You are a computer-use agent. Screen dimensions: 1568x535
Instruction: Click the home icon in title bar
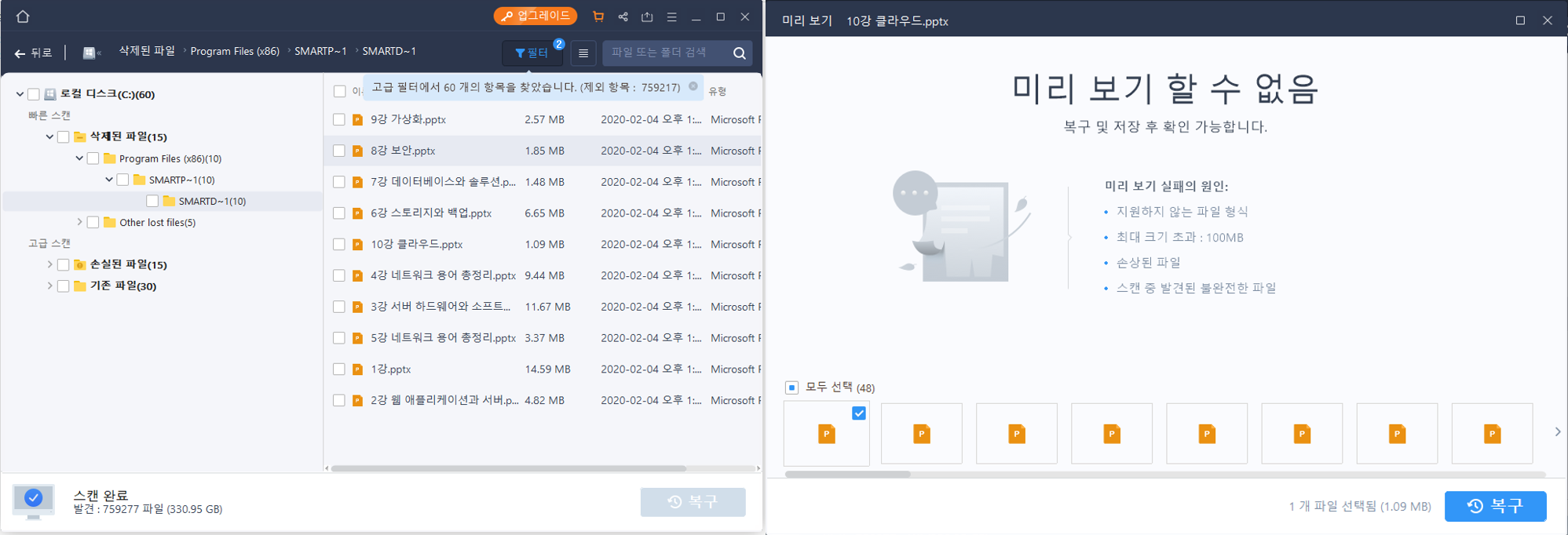pyautogui.click(x=23, y=16)
